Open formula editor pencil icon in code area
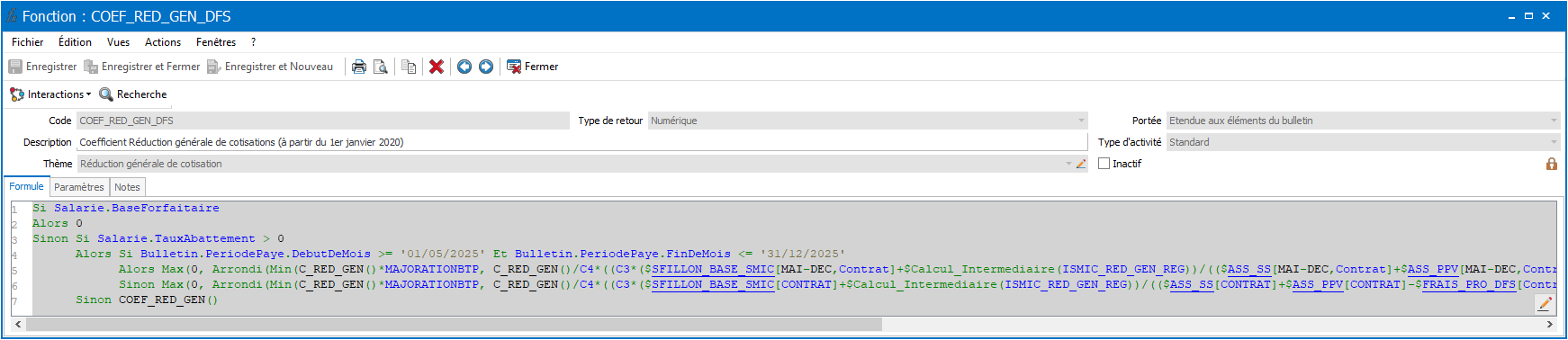The image size is (1568, 340). [x=1545, y=304]
